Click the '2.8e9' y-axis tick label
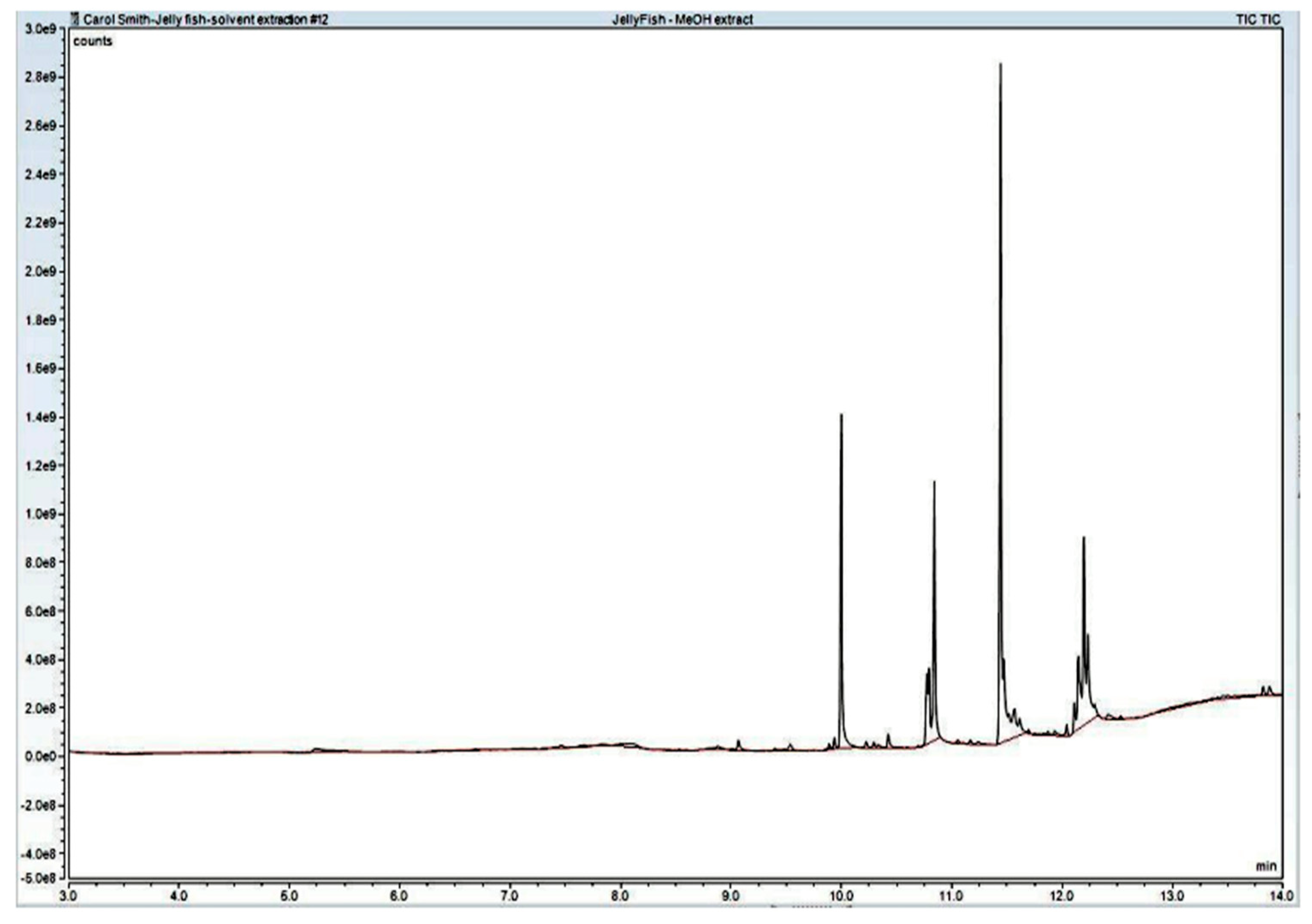 [x=41, y=78]
